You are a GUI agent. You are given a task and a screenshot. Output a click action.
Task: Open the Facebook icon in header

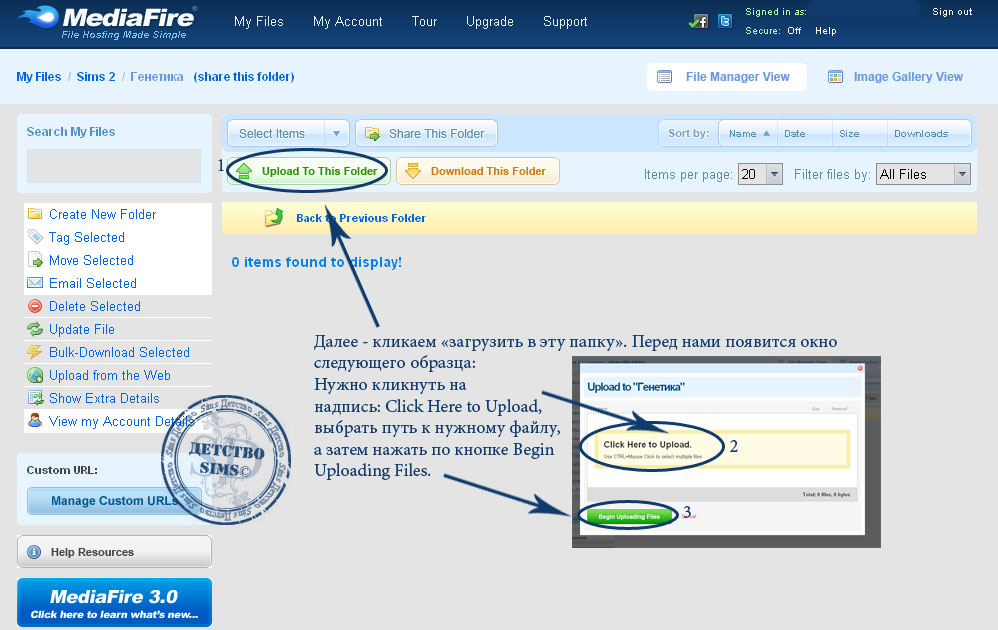(x=699, y=22)
